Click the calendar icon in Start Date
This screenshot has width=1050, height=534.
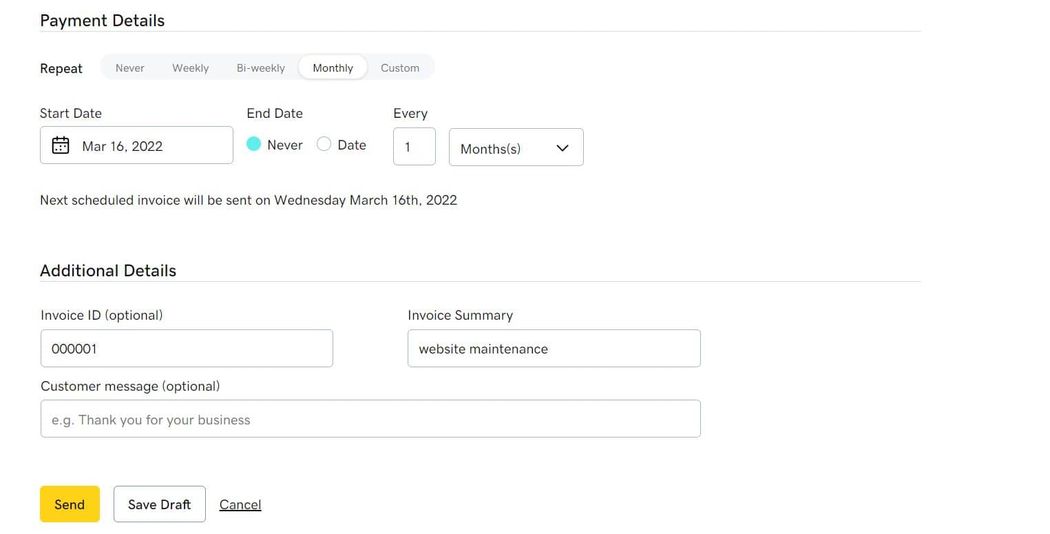click(x=60, y=145)
